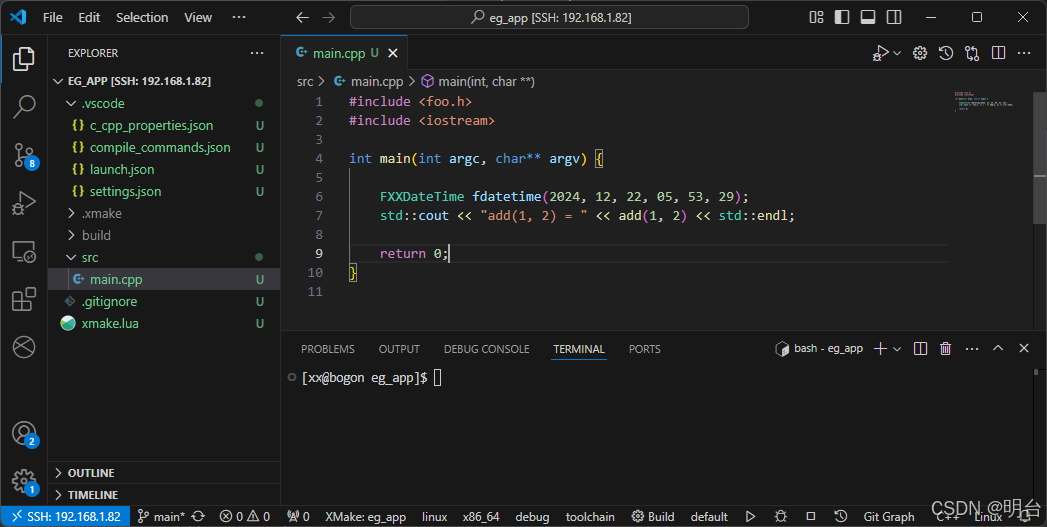Toggle the bottom panel visibility
This screenshot has width=1047, height=527.
(x=868, y=17)
